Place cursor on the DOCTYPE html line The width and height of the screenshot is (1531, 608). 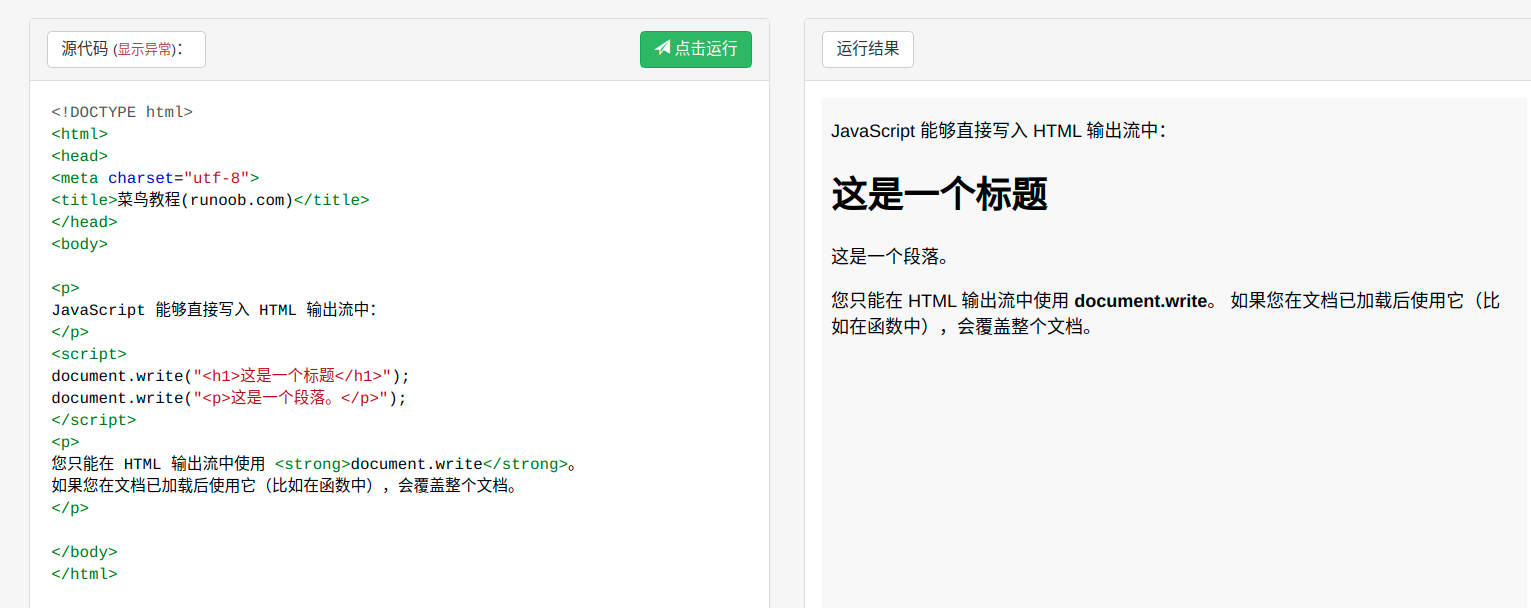[x=122, y=112]
